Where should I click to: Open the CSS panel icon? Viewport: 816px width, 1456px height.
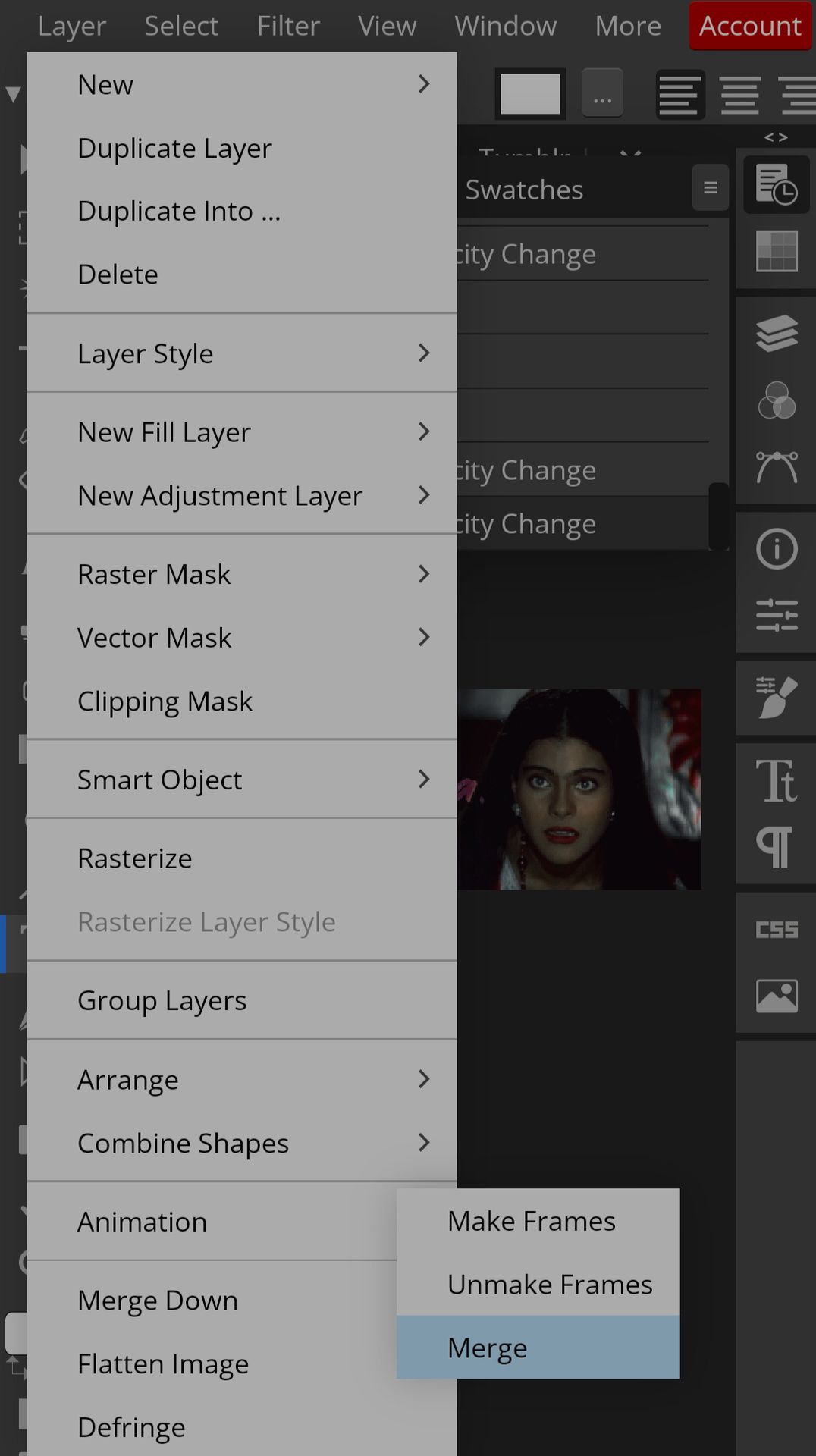(776, 929)
